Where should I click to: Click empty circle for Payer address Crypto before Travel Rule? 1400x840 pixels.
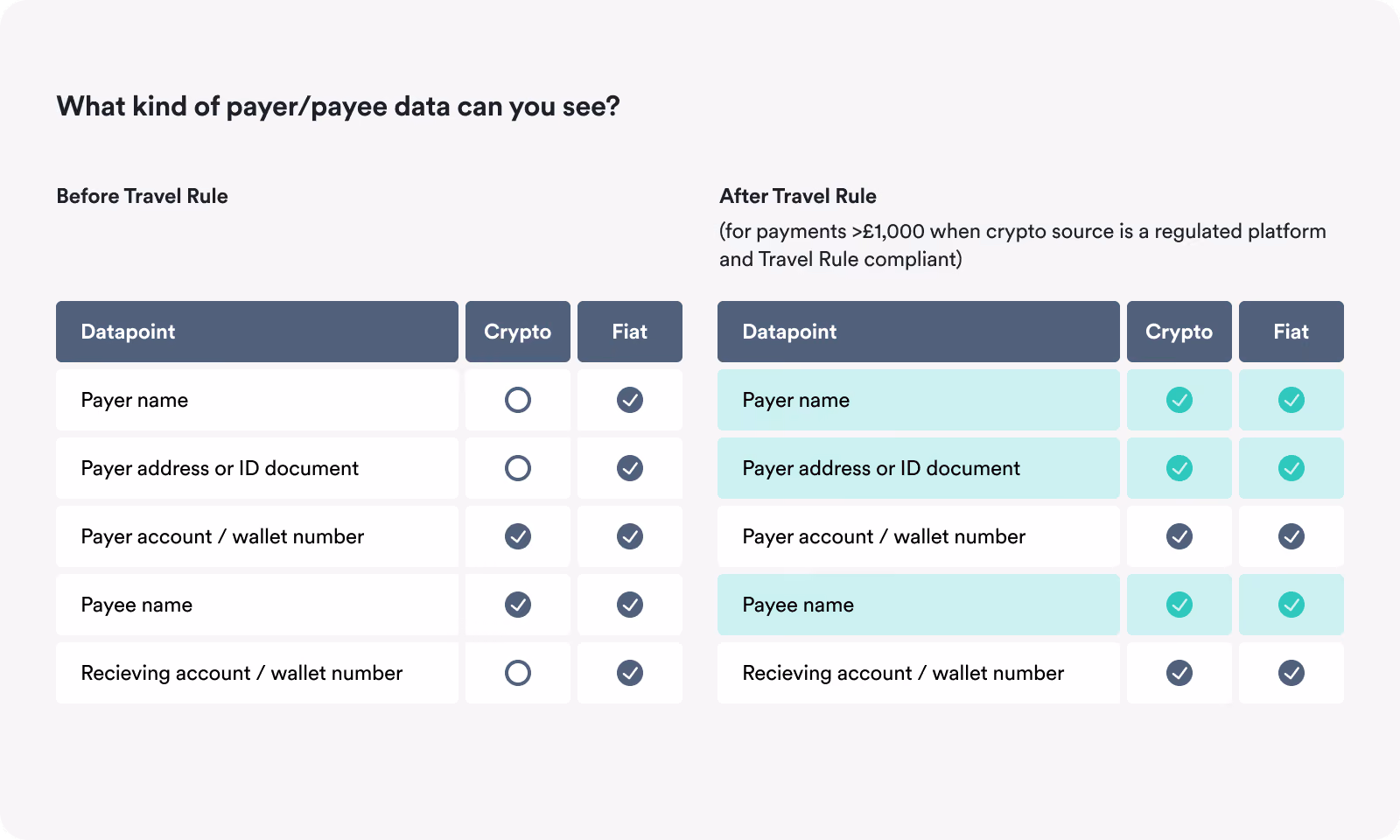pos(518,468)
